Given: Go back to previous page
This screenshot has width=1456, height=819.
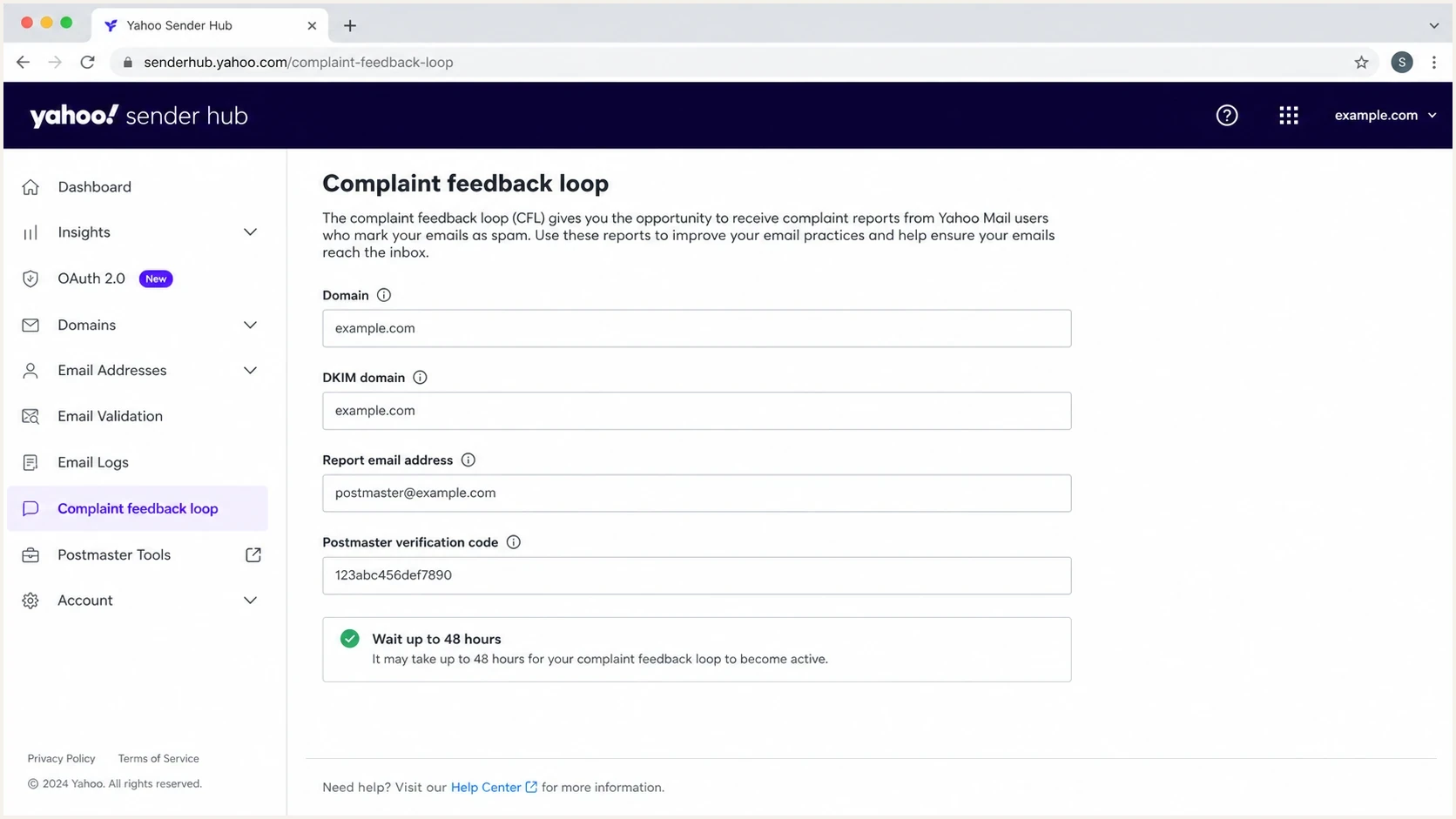Looking at the screenshot, I should pyautogui.click(x=23, y=62).
